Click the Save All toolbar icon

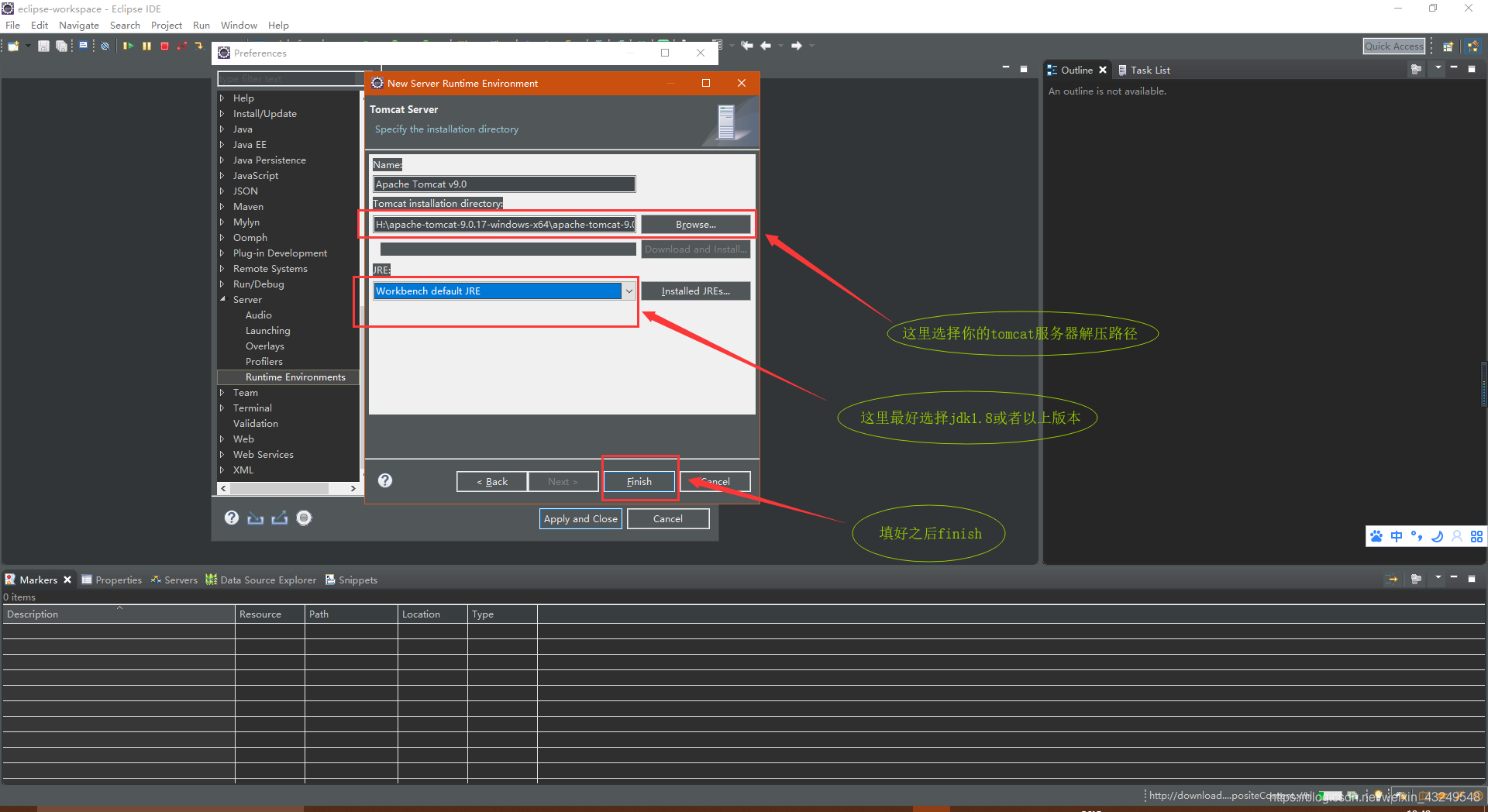click(61, 46)
